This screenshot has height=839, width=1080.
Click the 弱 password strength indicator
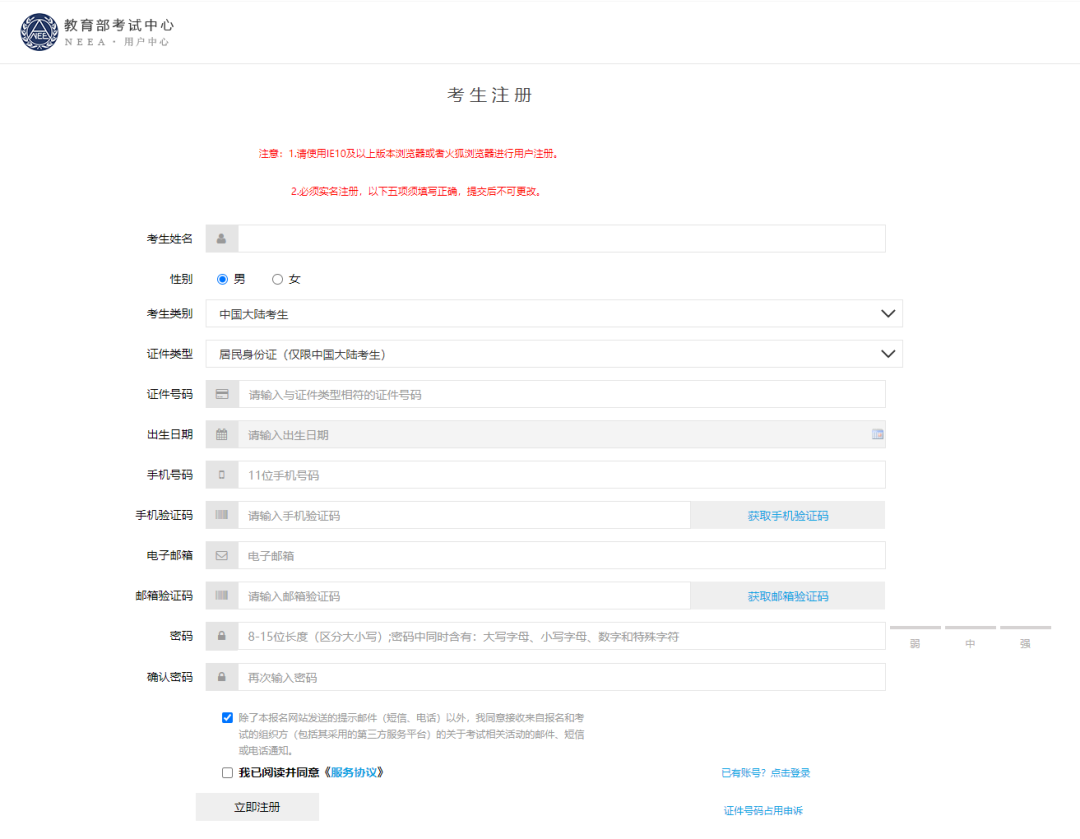915,644
